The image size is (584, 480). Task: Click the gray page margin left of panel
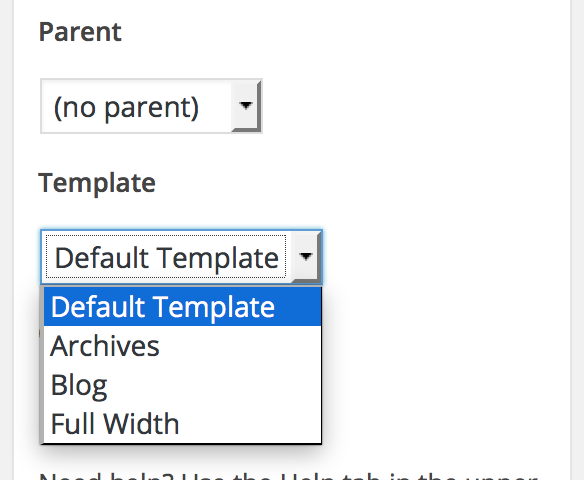pos(6,240)
